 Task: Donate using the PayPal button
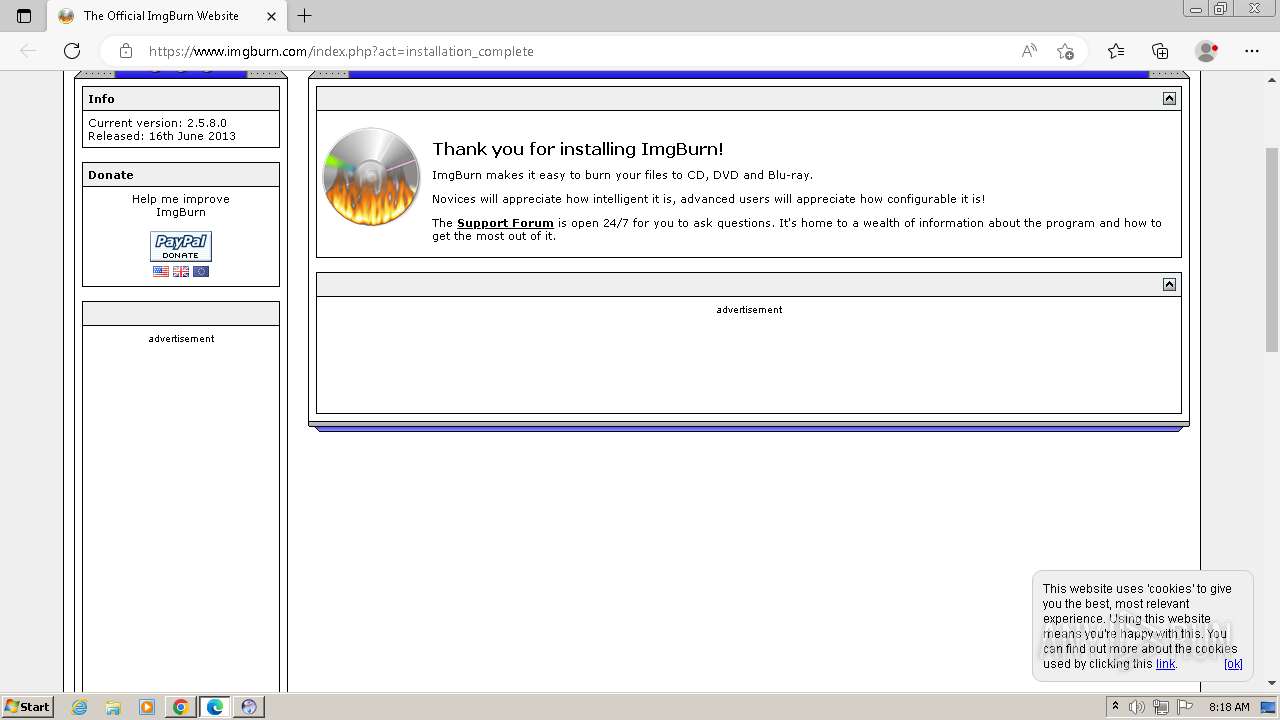tap(181, 246)
